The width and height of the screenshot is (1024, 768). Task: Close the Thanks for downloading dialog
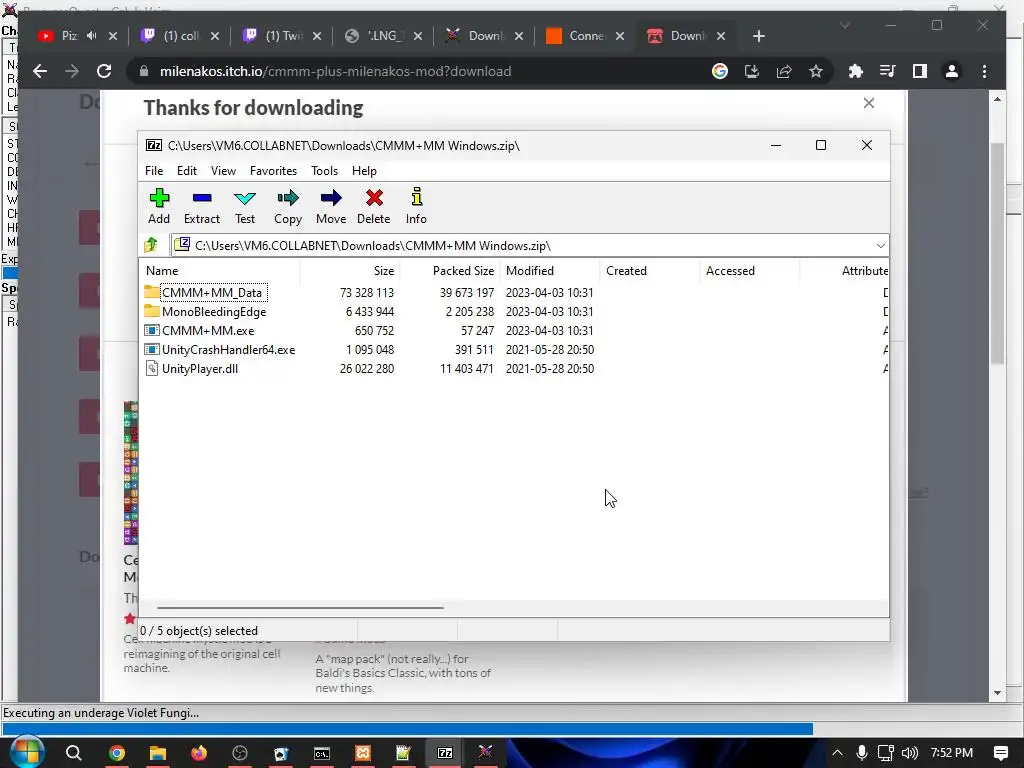point(869,103)
